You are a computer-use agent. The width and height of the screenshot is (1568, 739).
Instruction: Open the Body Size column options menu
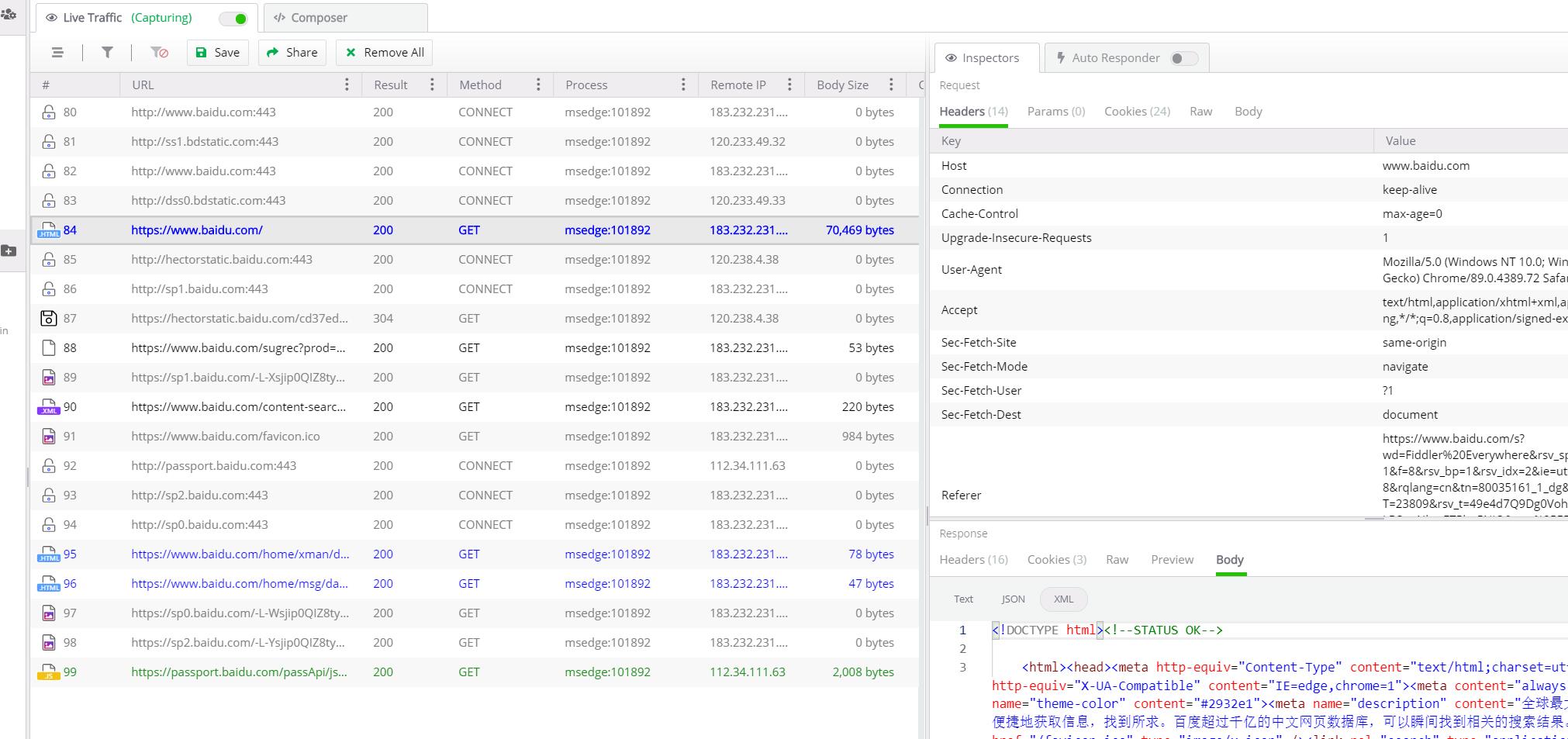point(891,85)
